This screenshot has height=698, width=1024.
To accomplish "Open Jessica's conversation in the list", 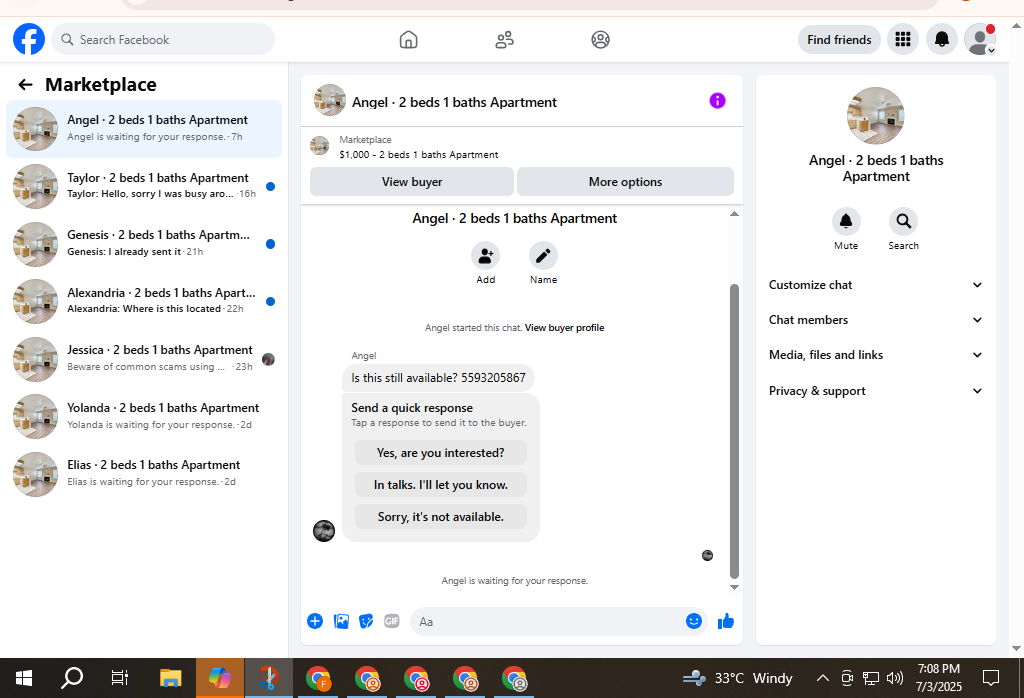I will click(x=144, y=358).
